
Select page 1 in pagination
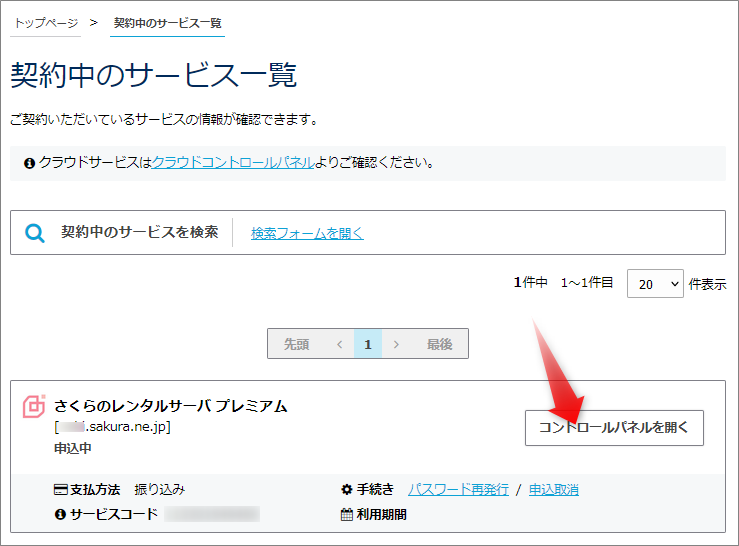[368, 344]
